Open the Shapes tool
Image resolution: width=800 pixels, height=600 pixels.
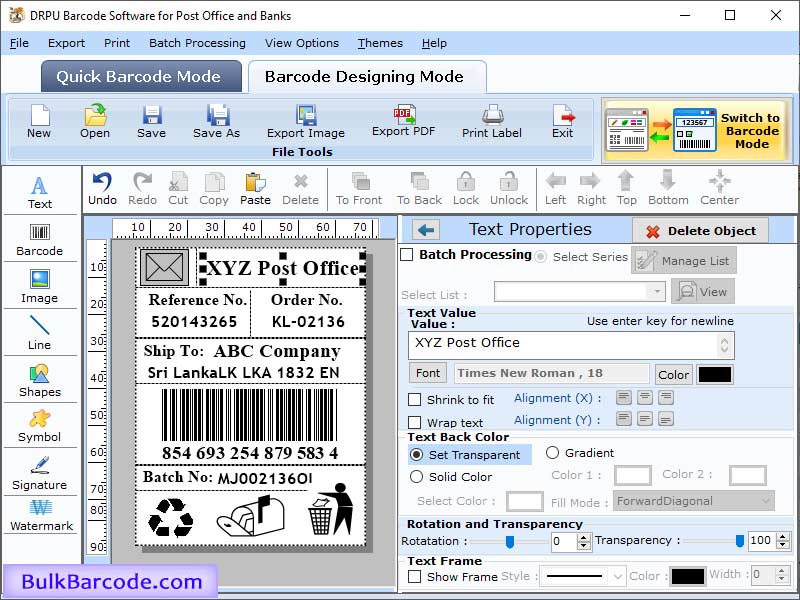40,381
